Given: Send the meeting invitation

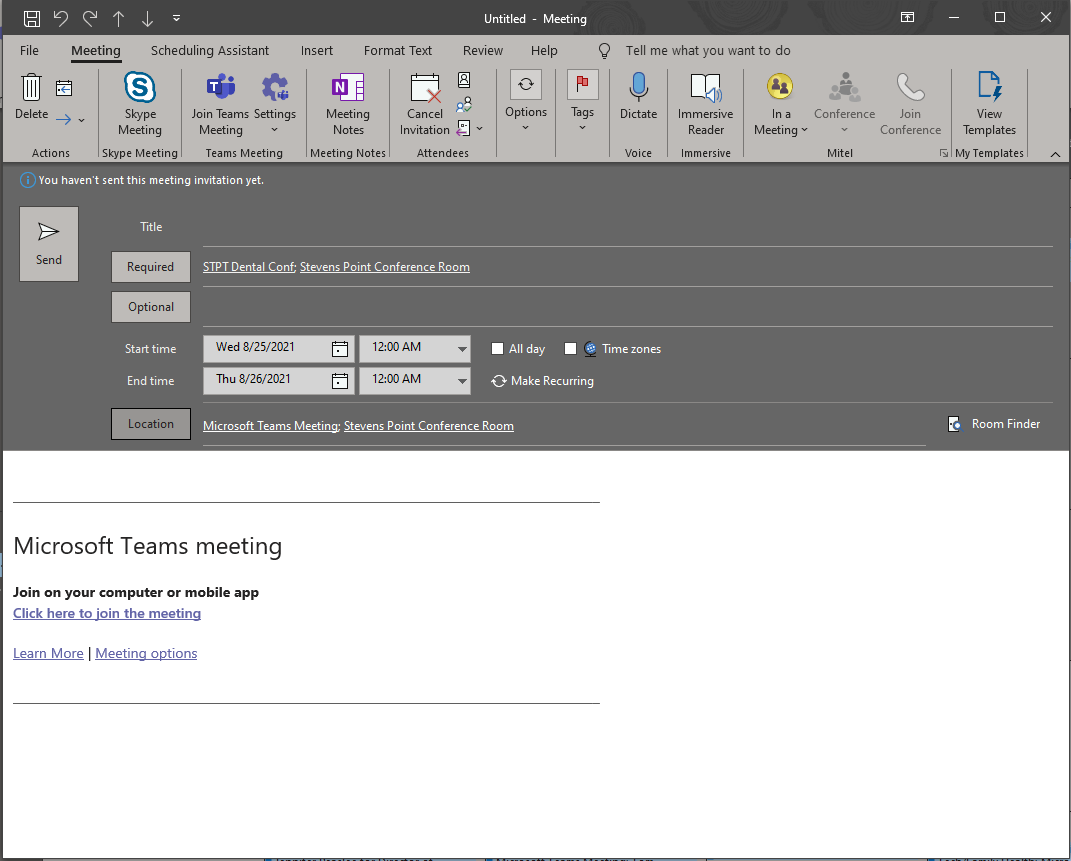Looking at the screenshot, I should [x=49, y=244].
